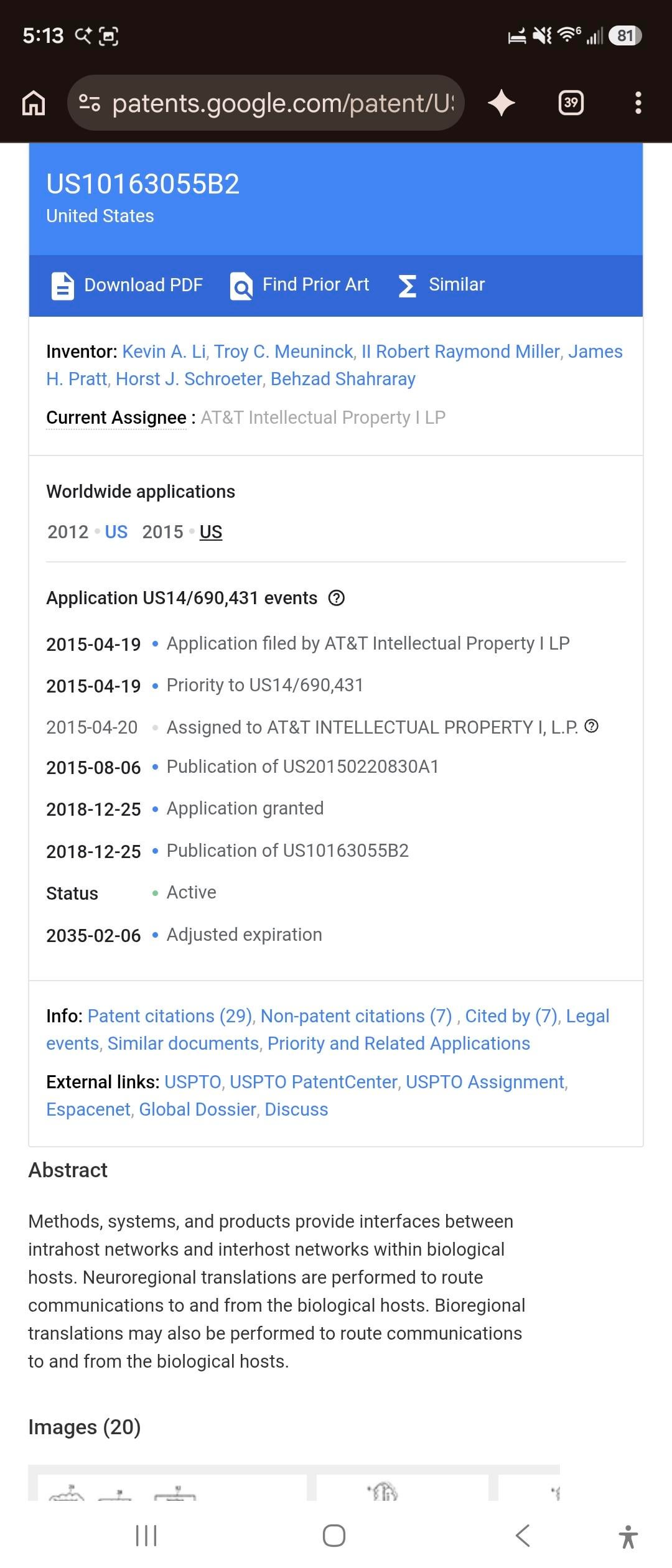
Task: Tap the Android back navigation button
Action: coord(523,1536)
